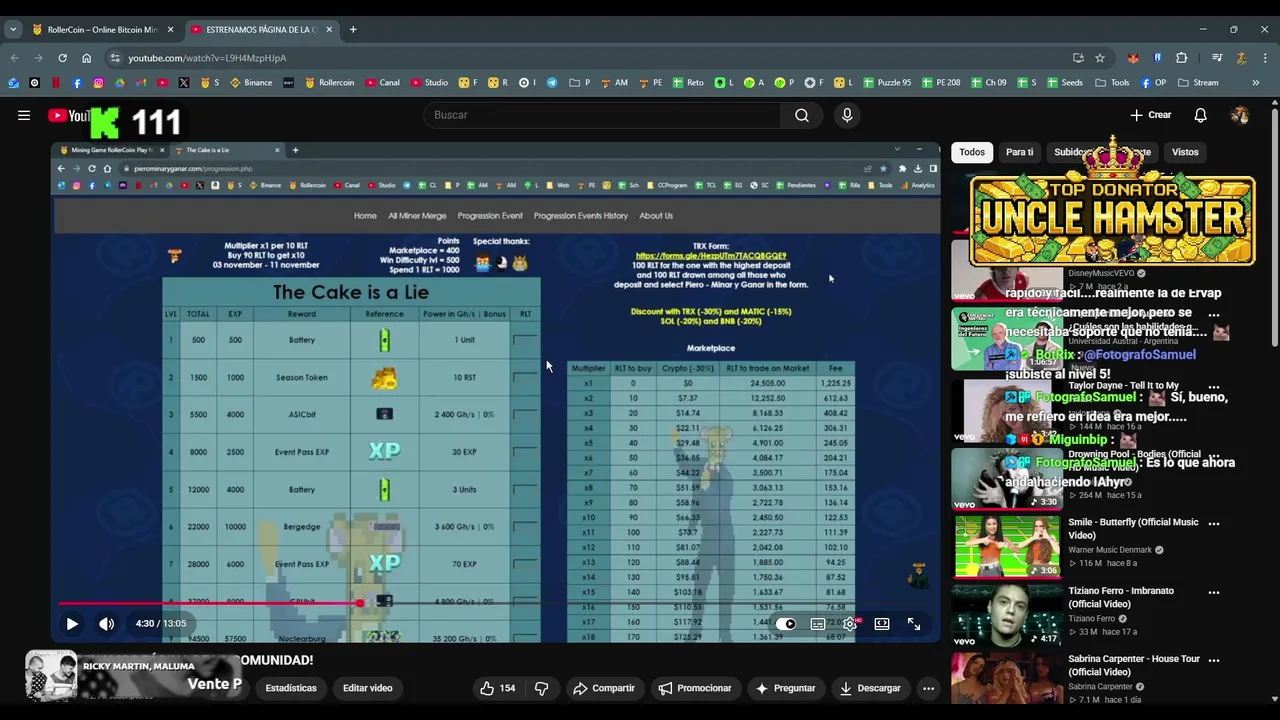Reload the page
The image size is (1280, 720).
(62, 58)
